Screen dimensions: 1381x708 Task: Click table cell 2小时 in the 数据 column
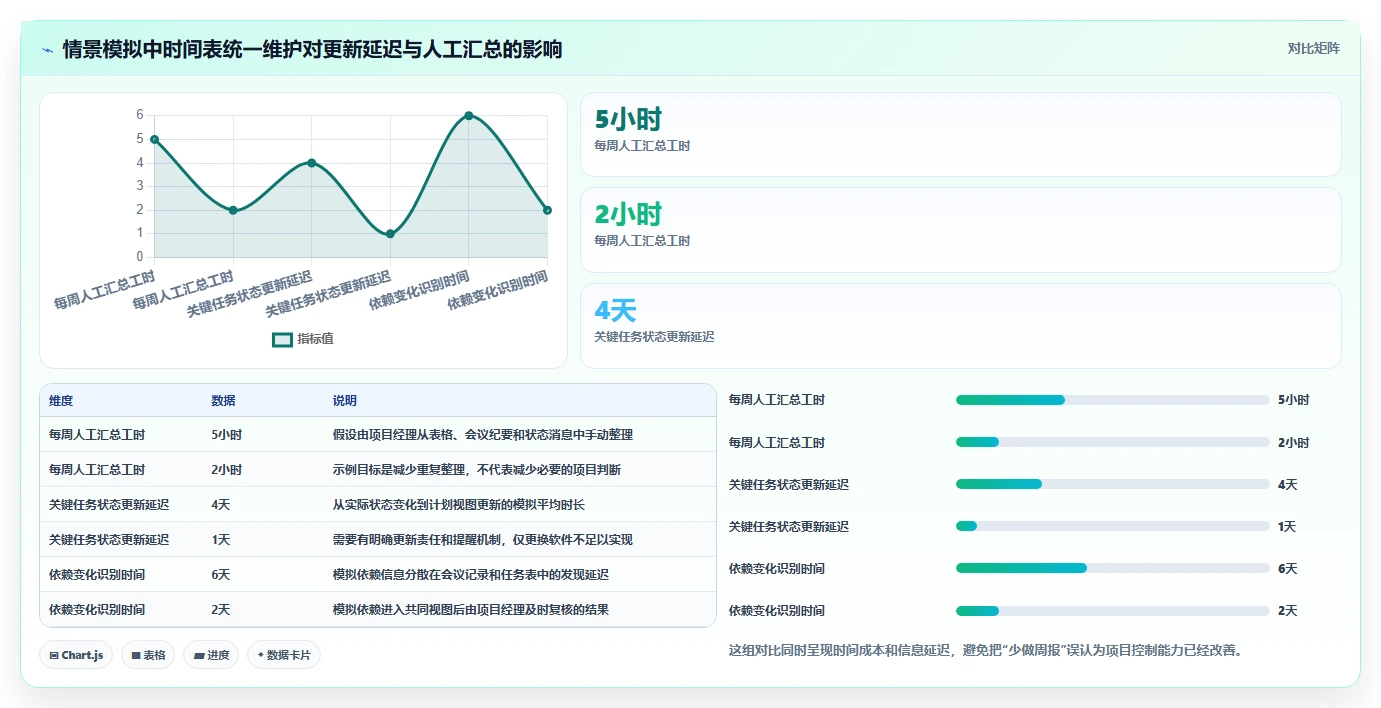tap(226, 470)
